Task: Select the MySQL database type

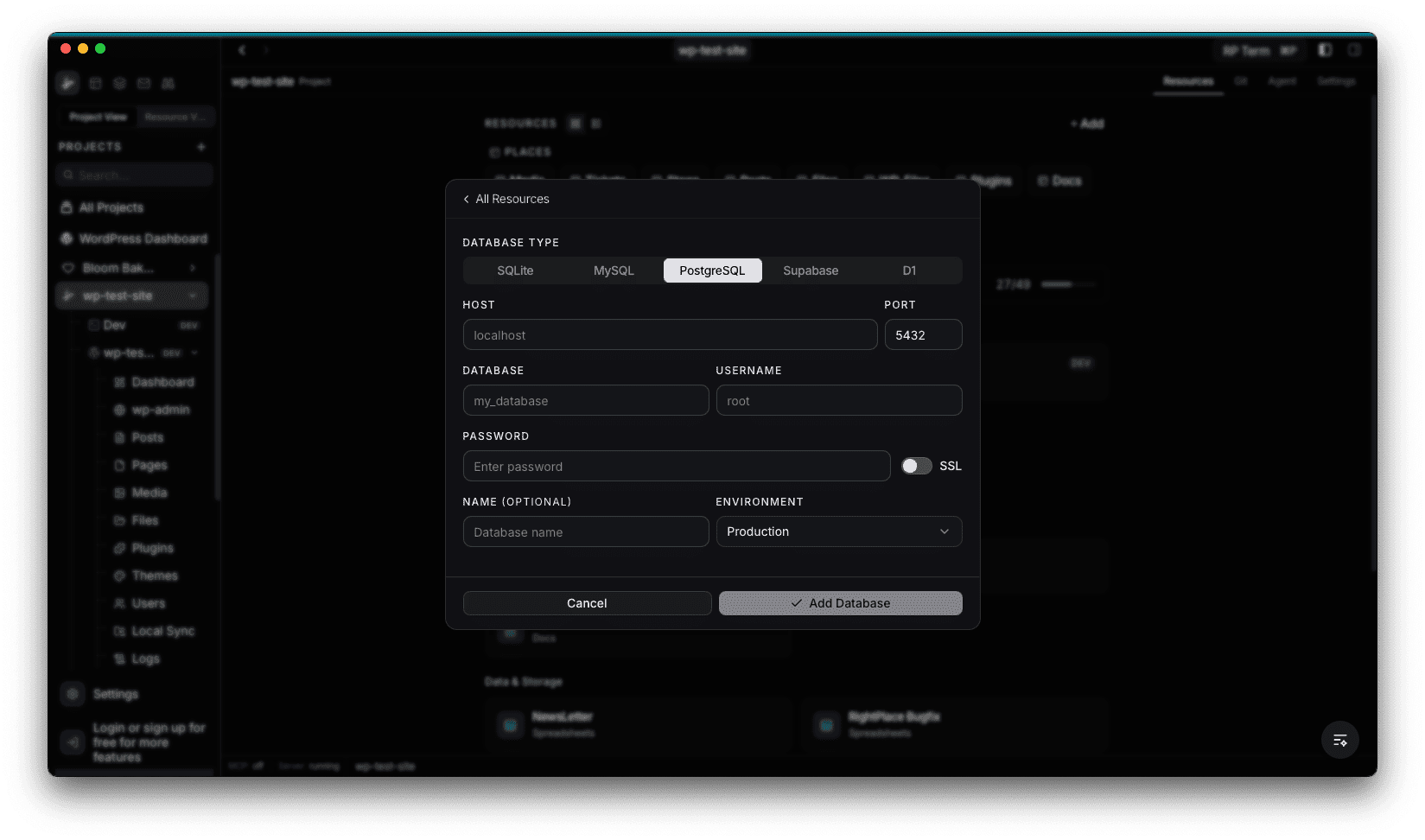Action: (x=614, y=270)
